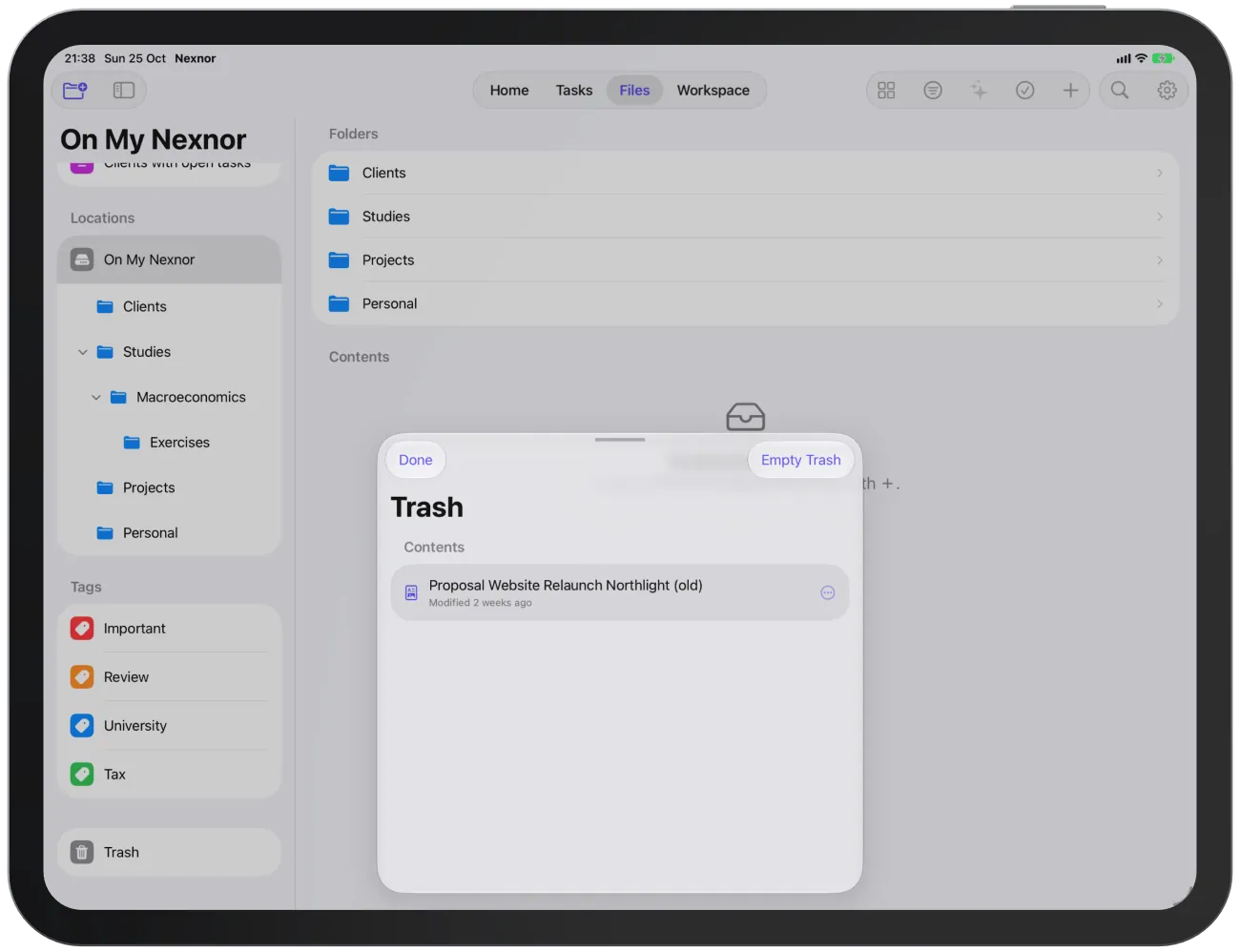The image size is (1240, 952).
Task: Open Projects folder in the sidebar
Action: [170, 487]
